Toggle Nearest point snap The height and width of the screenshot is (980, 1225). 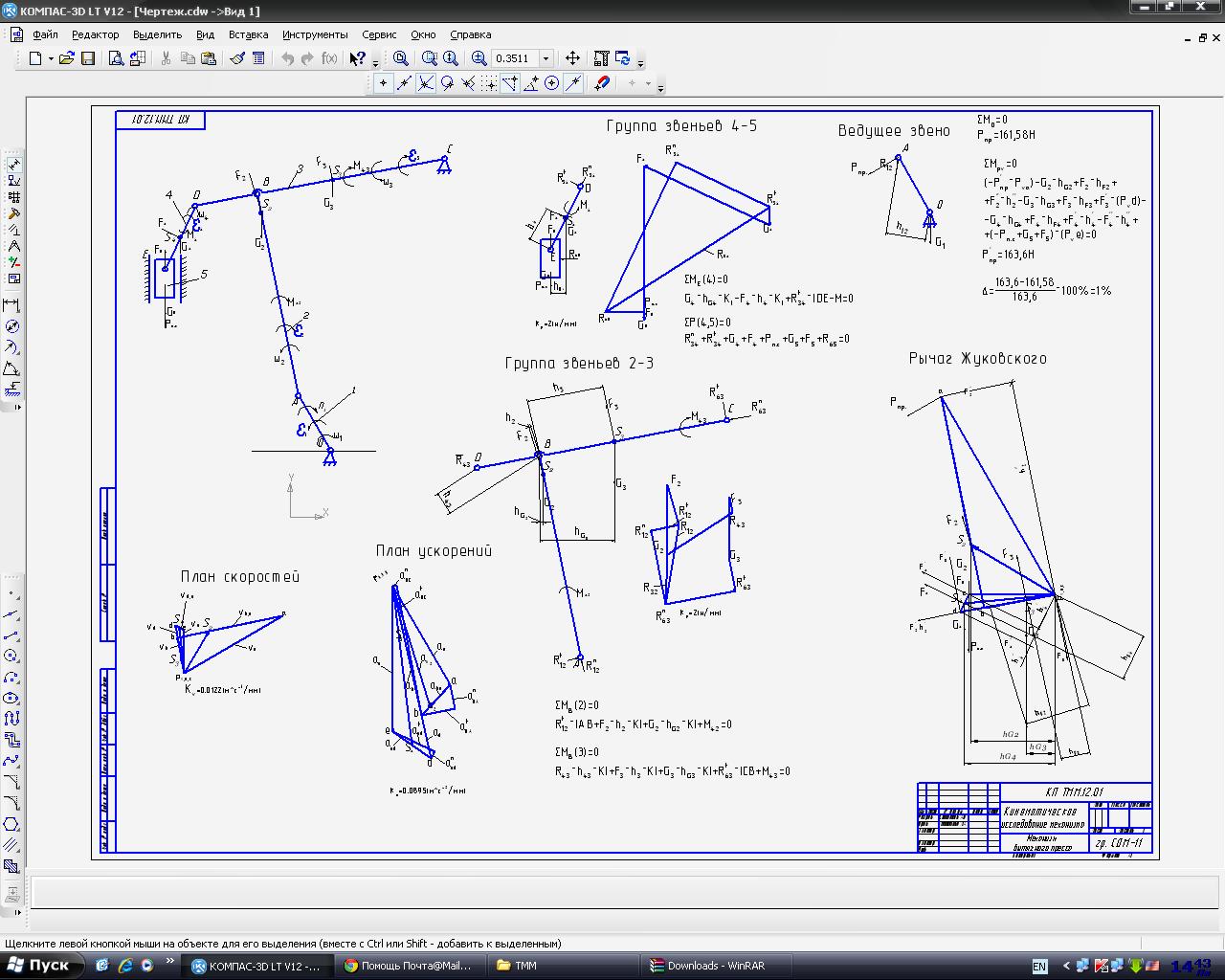click(384, 83)
